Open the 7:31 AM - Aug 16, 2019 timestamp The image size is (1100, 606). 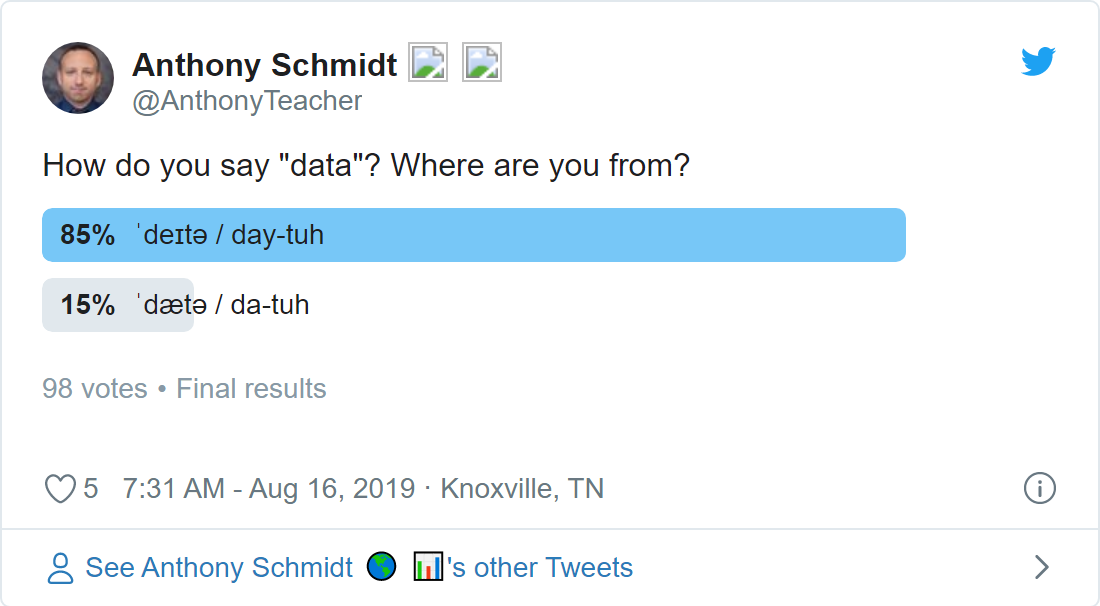[x=269, y=489]
